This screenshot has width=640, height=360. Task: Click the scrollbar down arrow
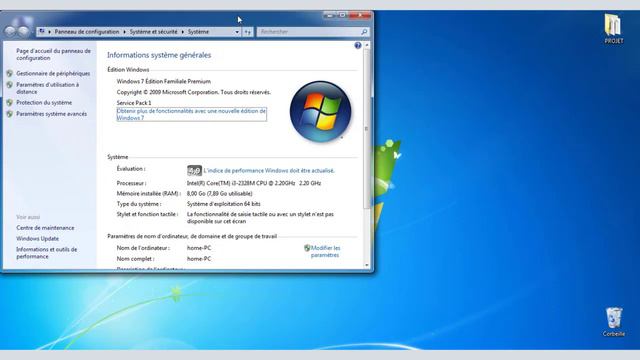pos(367,265)
